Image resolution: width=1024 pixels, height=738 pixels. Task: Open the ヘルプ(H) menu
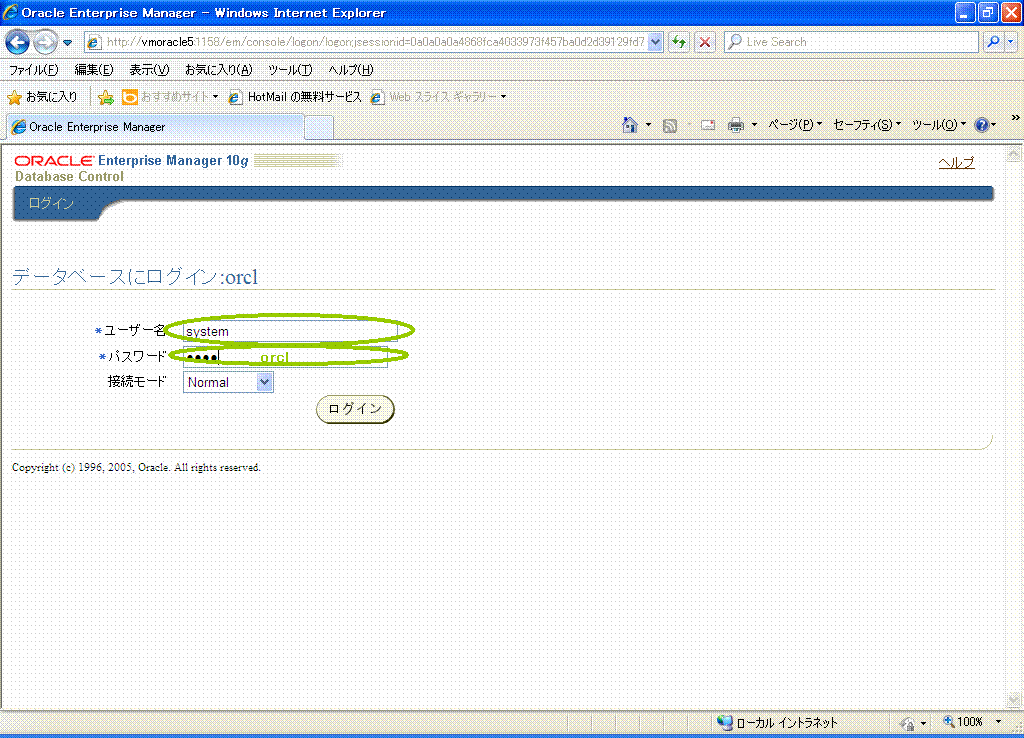tap(351, 70)
